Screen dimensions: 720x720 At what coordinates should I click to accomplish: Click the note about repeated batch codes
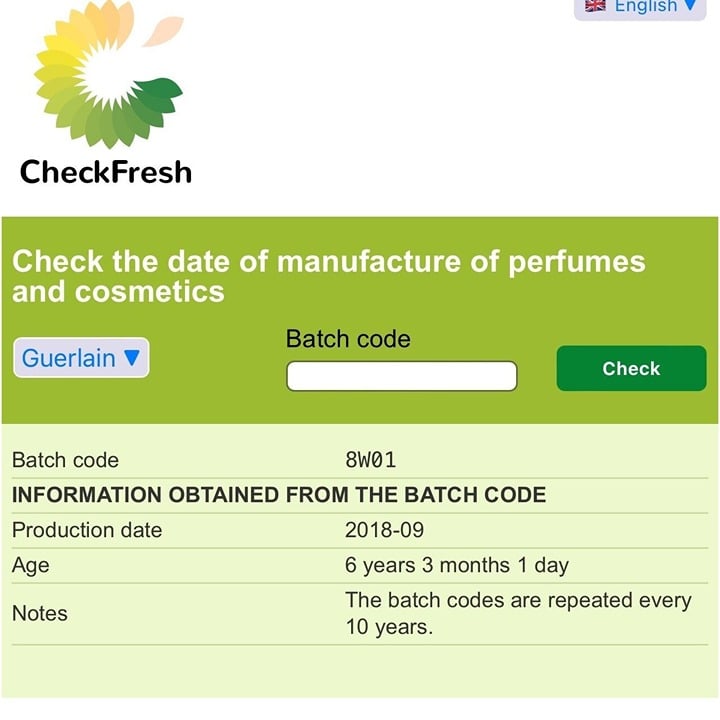518,613
